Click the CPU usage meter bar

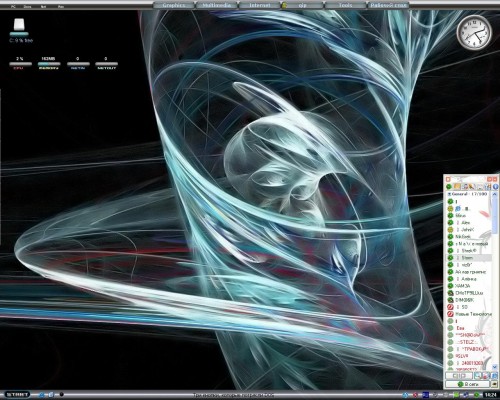point(20,64)
